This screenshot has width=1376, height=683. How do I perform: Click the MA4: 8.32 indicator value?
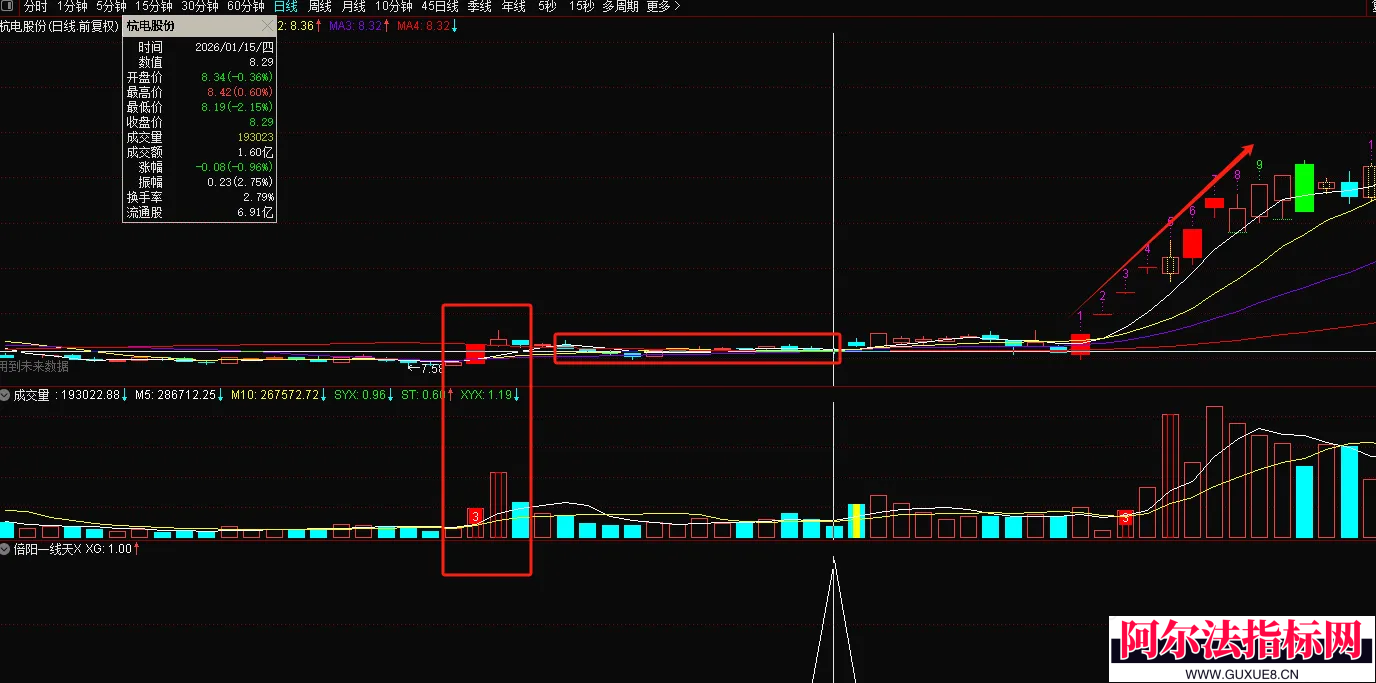[424, 26]
